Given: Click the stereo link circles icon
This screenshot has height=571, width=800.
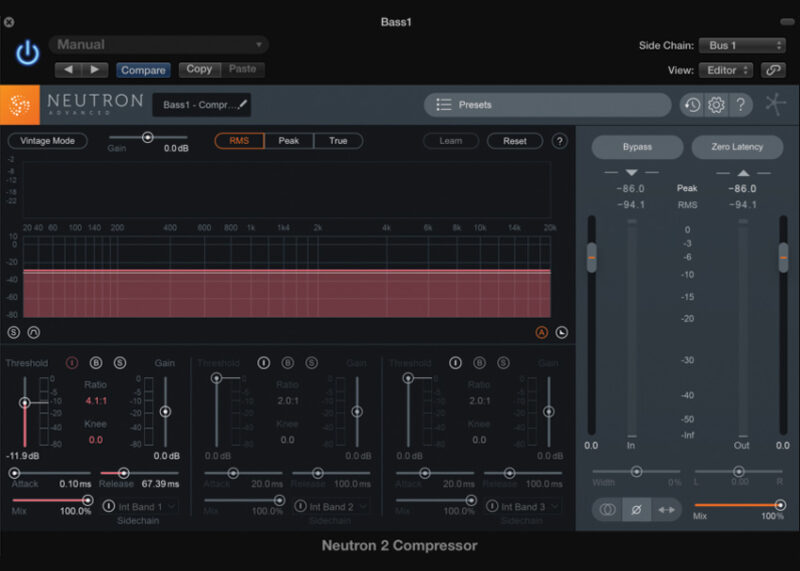Looking at the screenshot, I should point(607,510).
